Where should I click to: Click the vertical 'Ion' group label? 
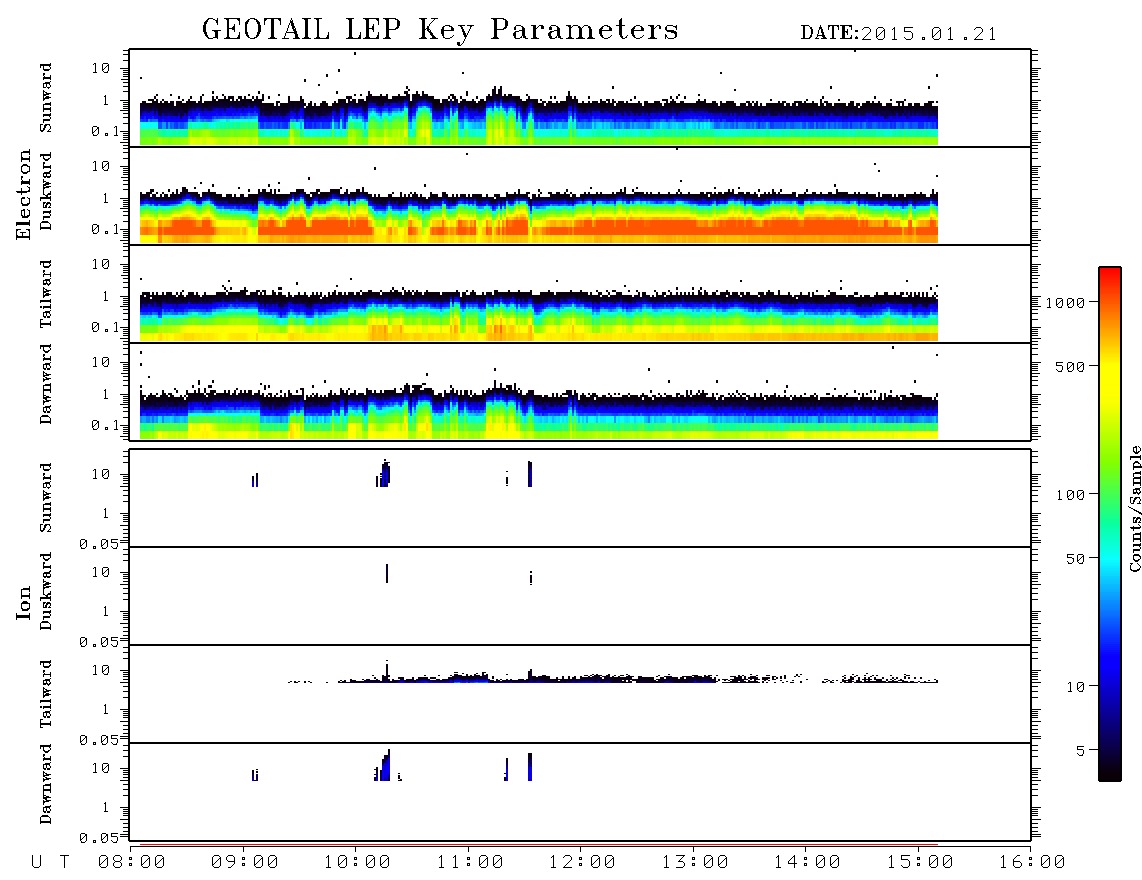point(23,602)
